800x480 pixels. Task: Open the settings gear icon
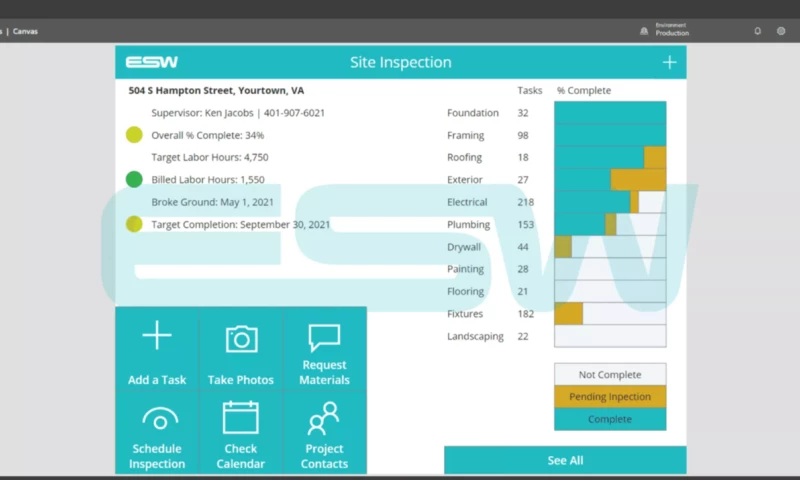(781, 31)
